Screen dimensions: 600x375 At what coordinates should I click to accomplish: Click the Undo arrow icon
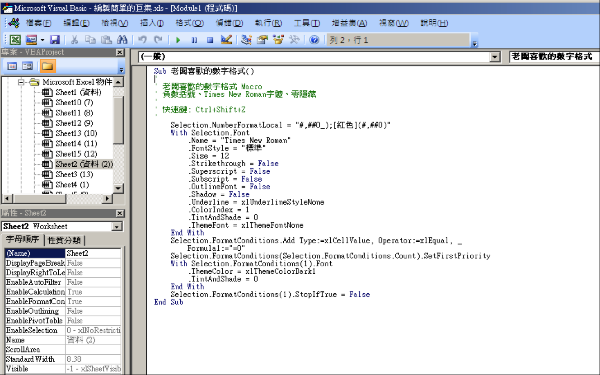point(142,40)
